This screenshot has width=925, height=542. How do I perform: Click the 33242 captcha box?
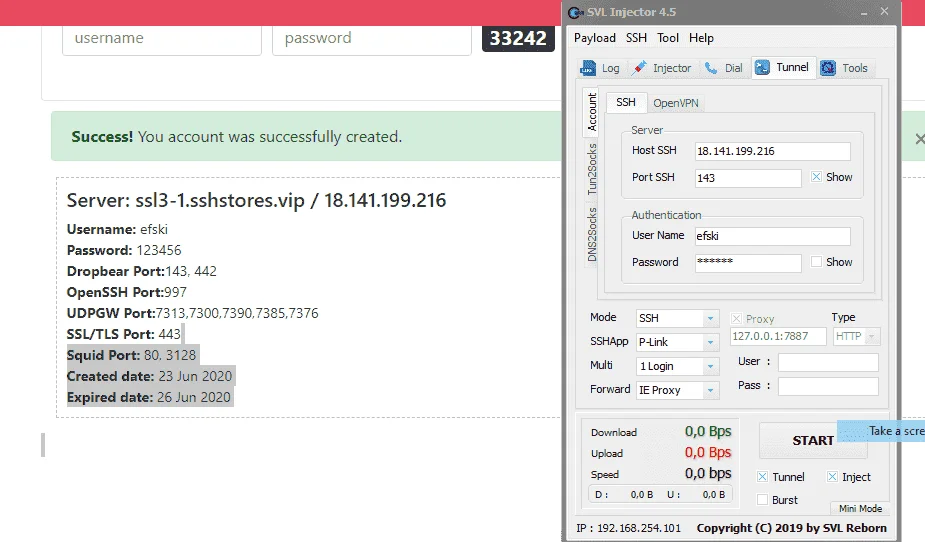tap(518, 38)
